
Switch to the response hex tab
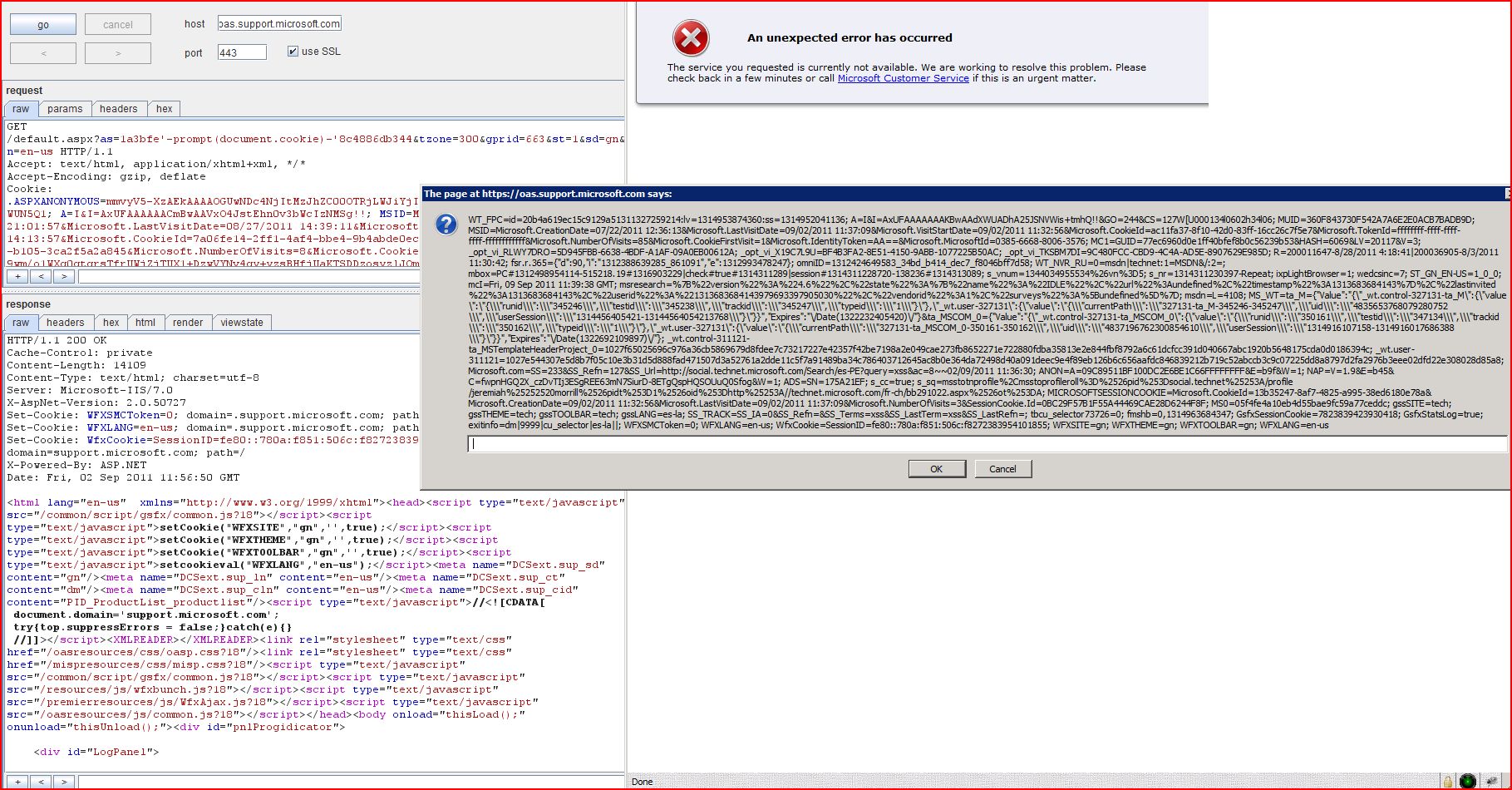[x=111, y=323]
